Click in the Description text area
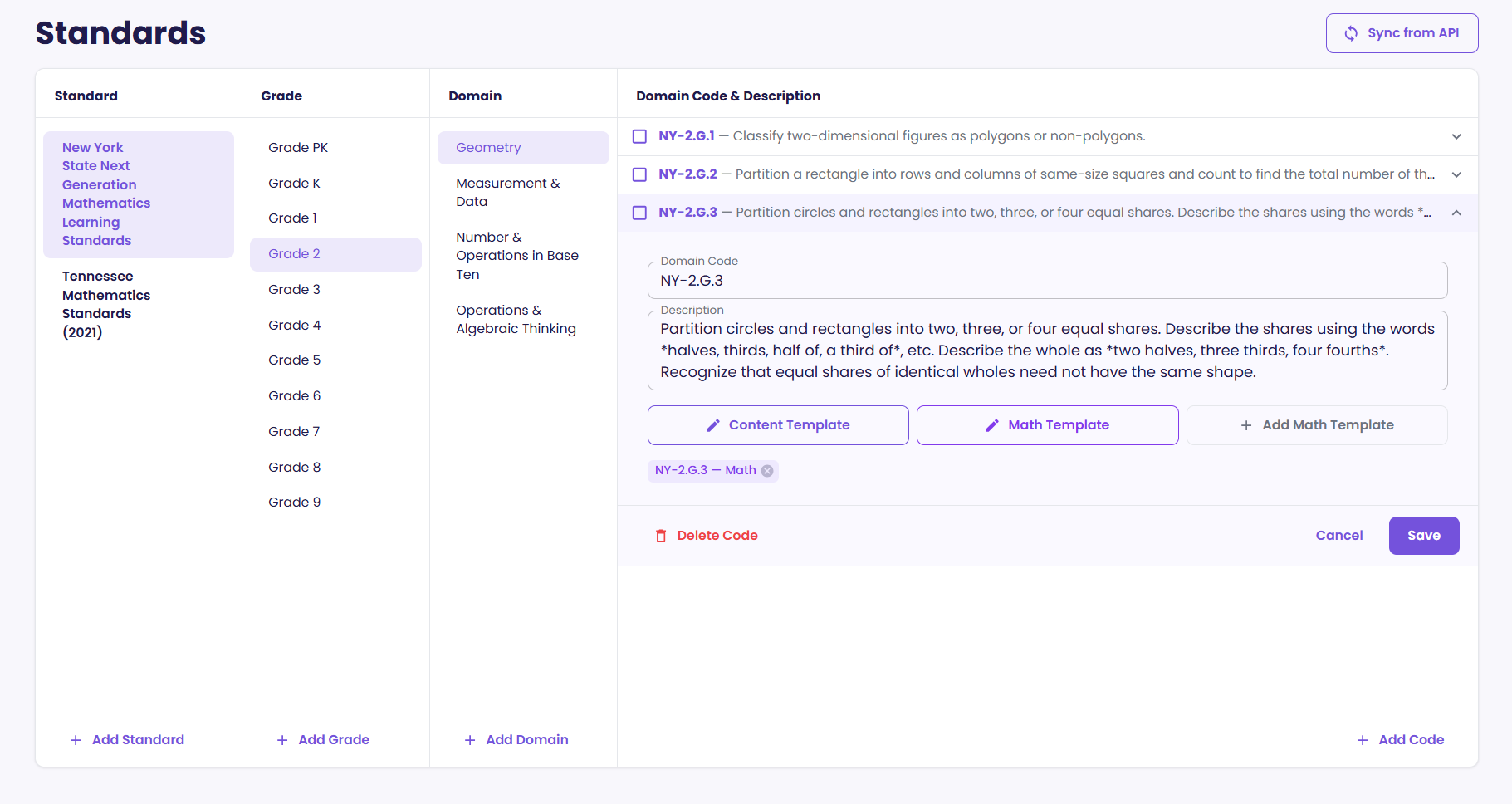 click(1047, 351)
